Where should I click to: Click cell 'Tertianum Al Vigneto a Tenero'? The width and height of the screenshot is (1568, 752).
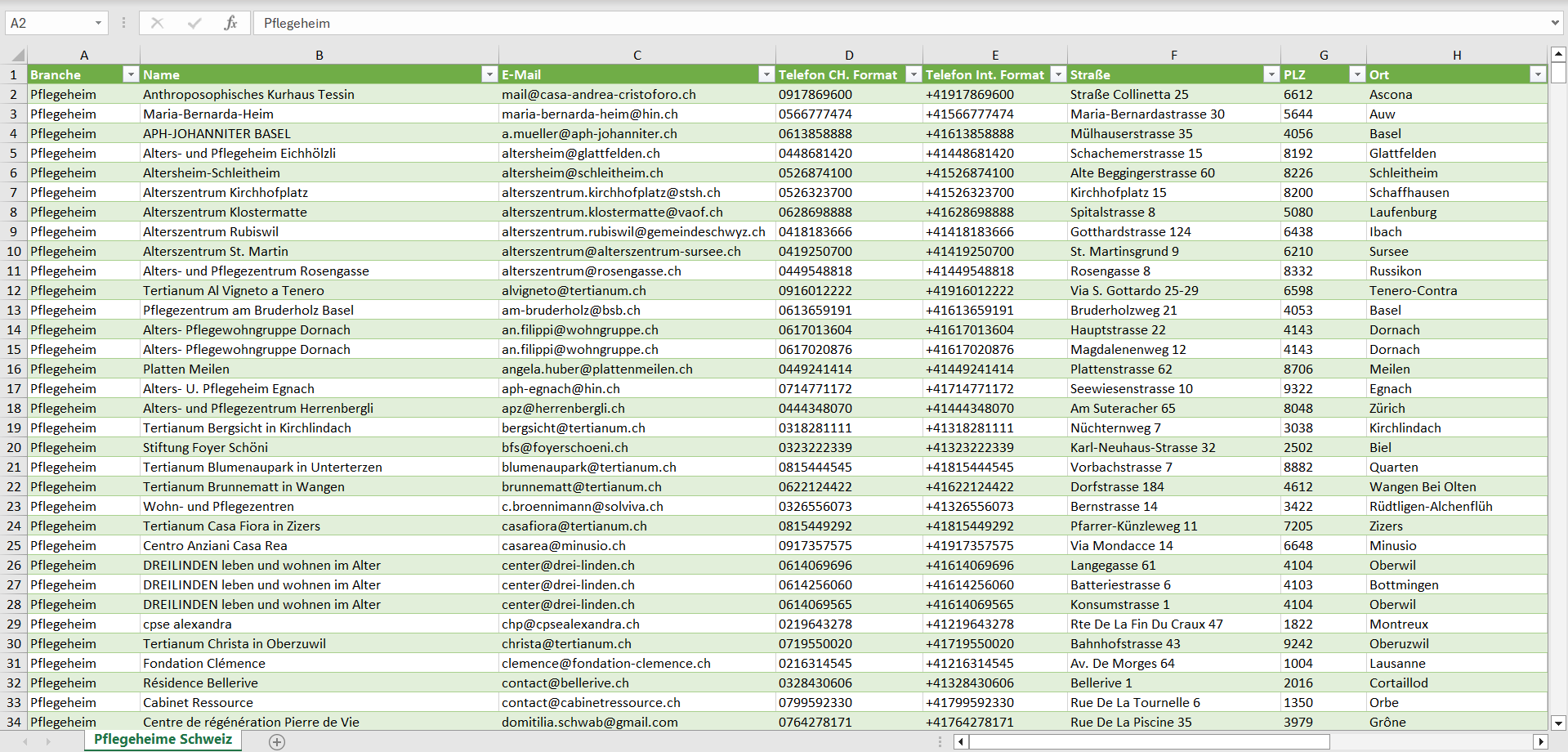(x=319, y=290)
